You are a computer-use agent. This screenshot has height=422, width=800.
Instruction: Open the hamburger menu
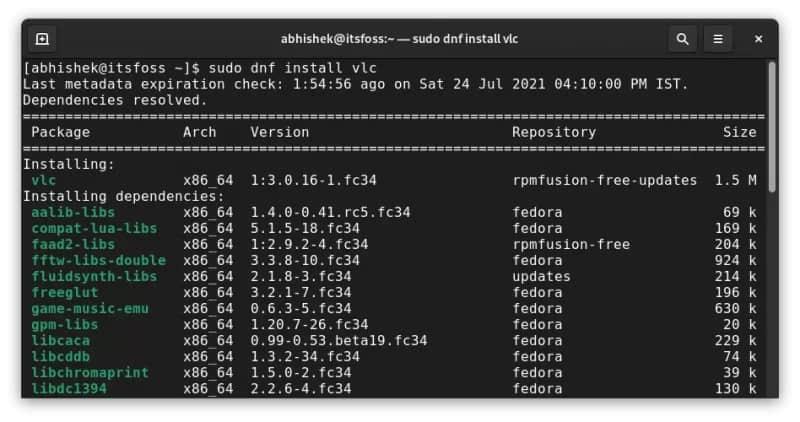tap(719, 39)
